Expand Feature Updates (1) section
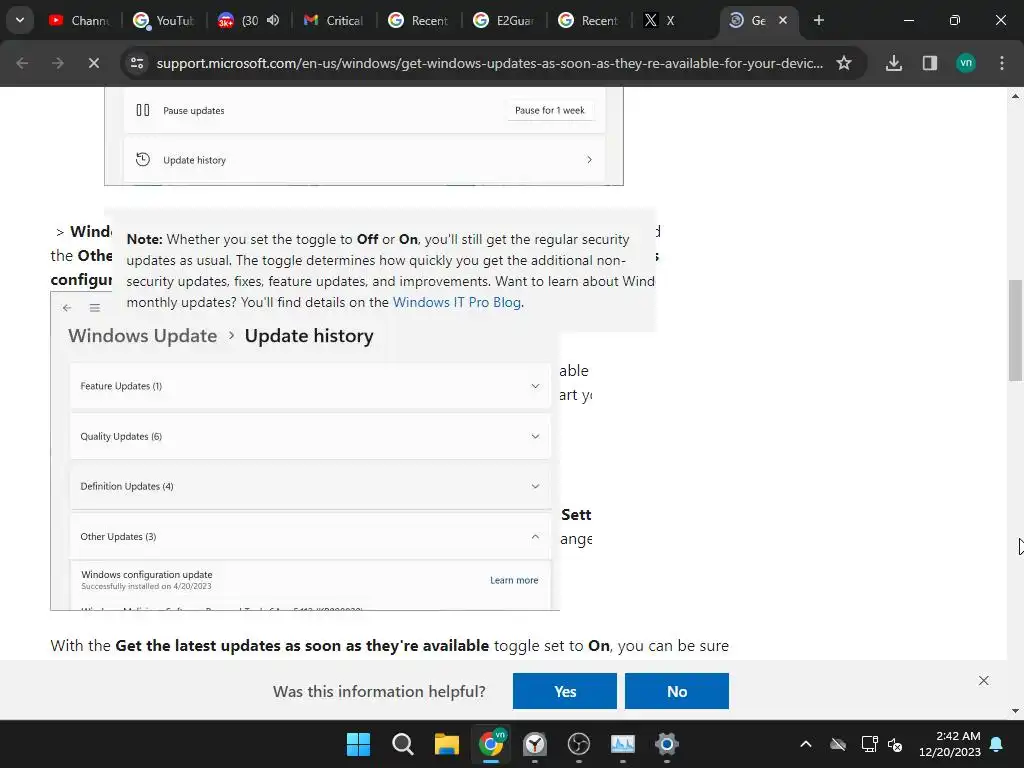 (310, 386)
